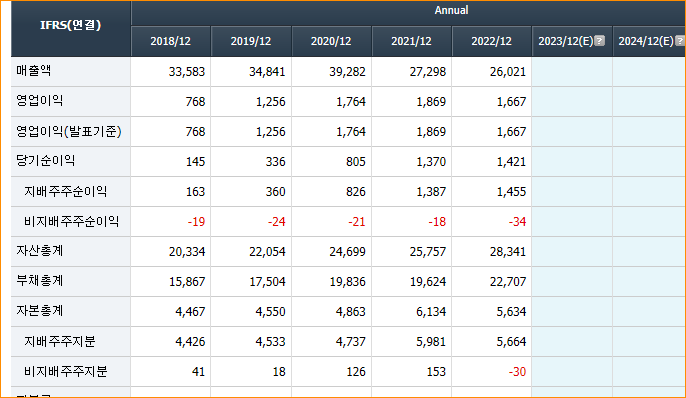The width and height of the screenshot is (686, 398).
Task: Click the 19,624 total liabilities value
Action: (x=427, y=282)
